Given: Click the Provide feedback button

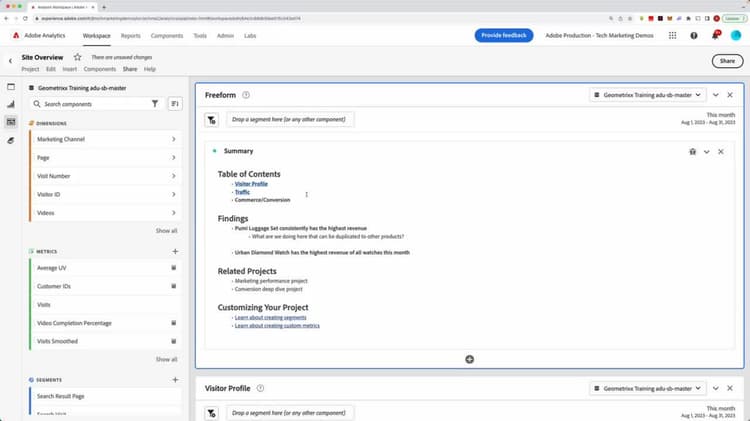Looking at the screenshot, I should [x=504, y=35].
